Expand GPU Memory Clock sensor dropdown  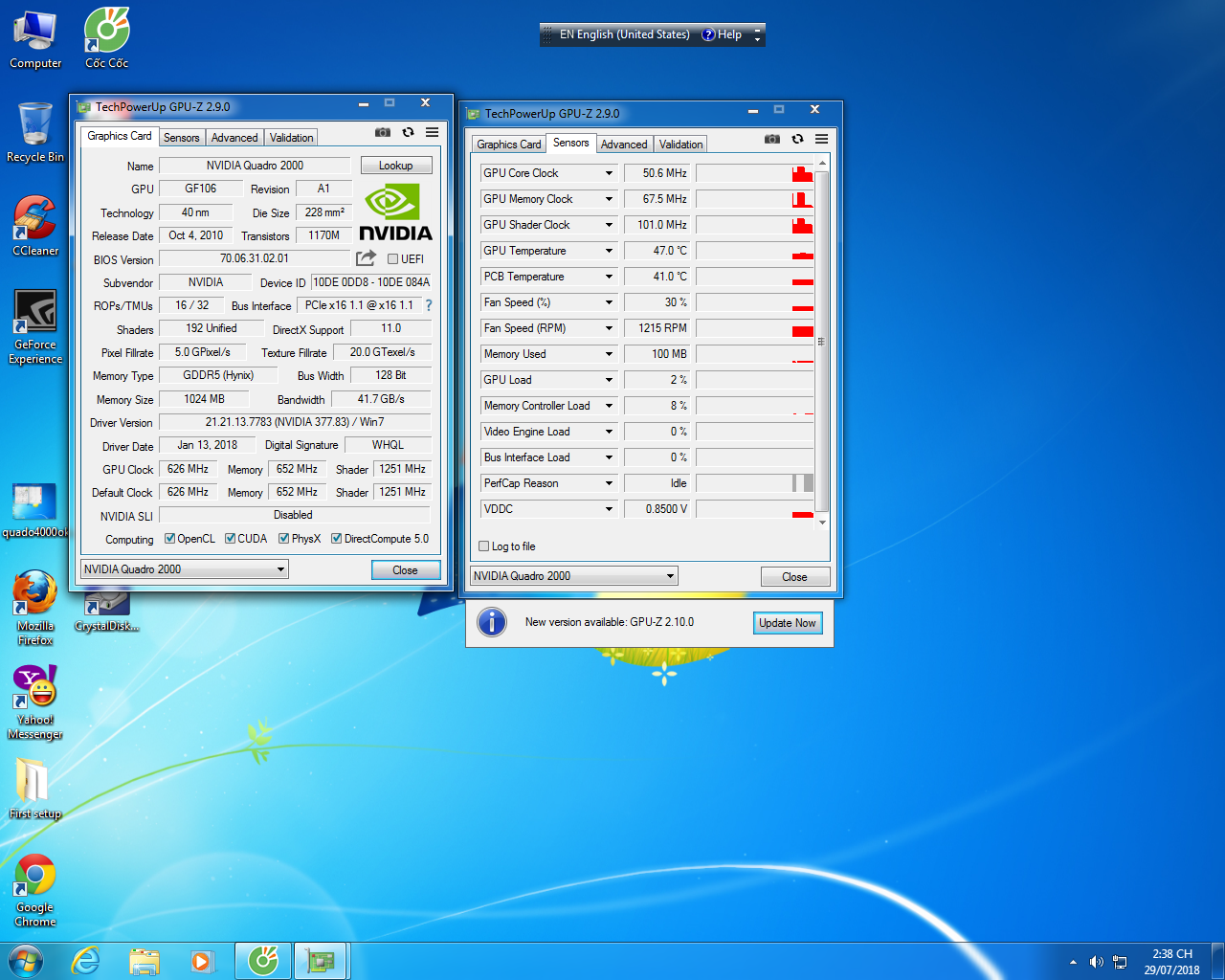coord(609,199)
